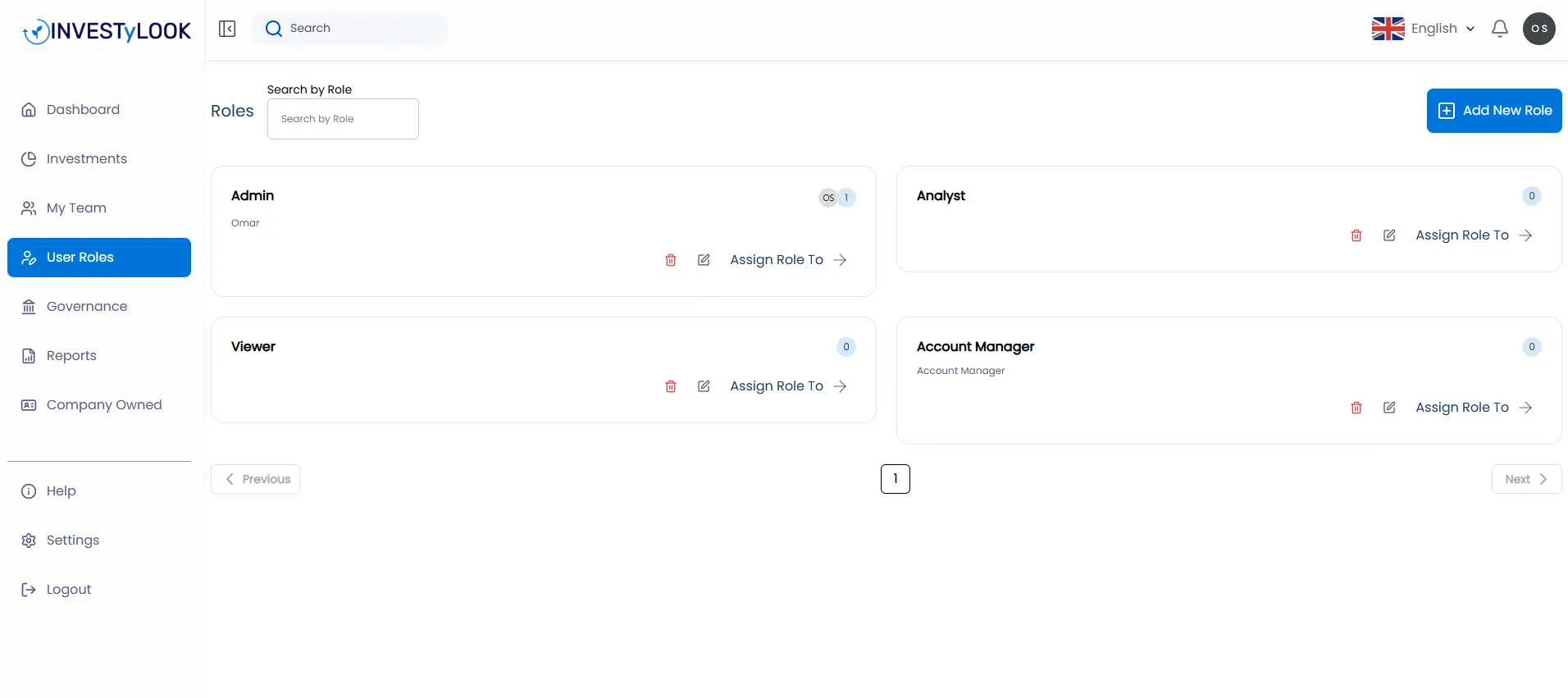Focus the Search by Role field
Viewport: 1568px width, 698px height.
343,119
